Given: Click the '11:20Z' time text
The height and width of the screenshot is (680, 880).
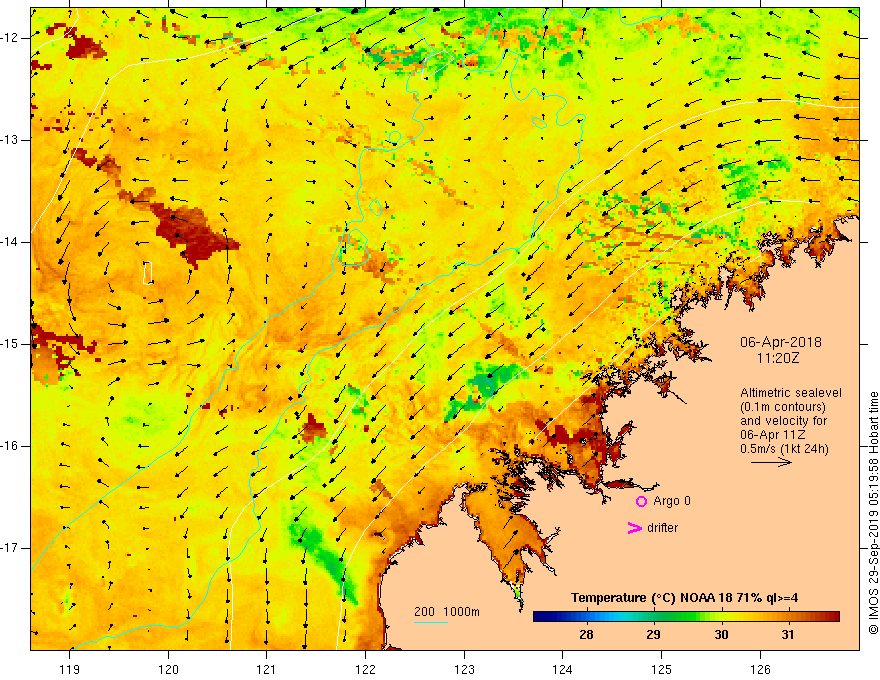Looking at the screenshot, I should click(x=778, y=358).
